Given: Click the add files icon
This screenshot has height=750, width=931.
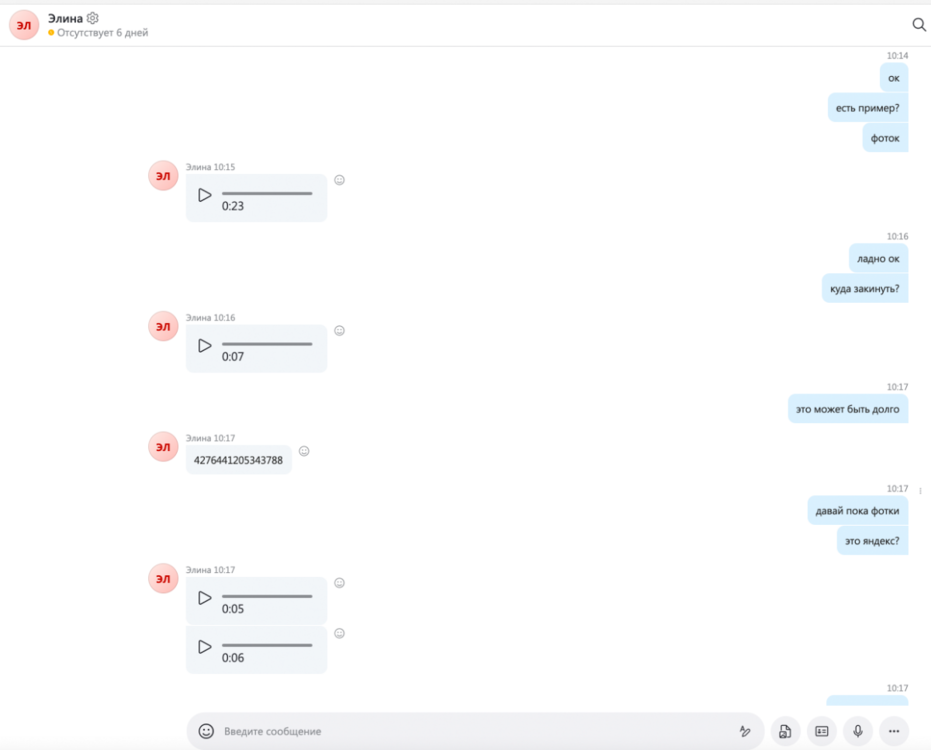Looking at the screenshot, I should click(785, 731).
